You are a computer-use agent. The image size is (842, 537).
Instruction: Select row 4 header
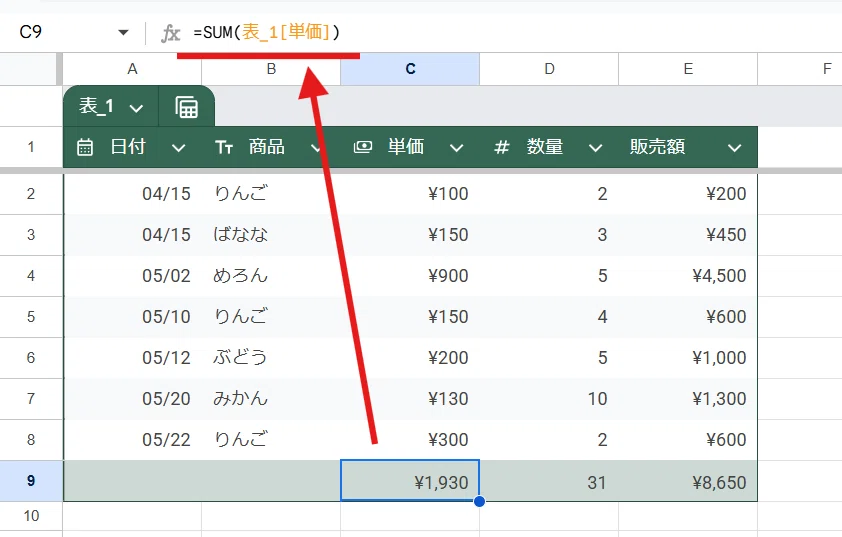click(31, 276)
